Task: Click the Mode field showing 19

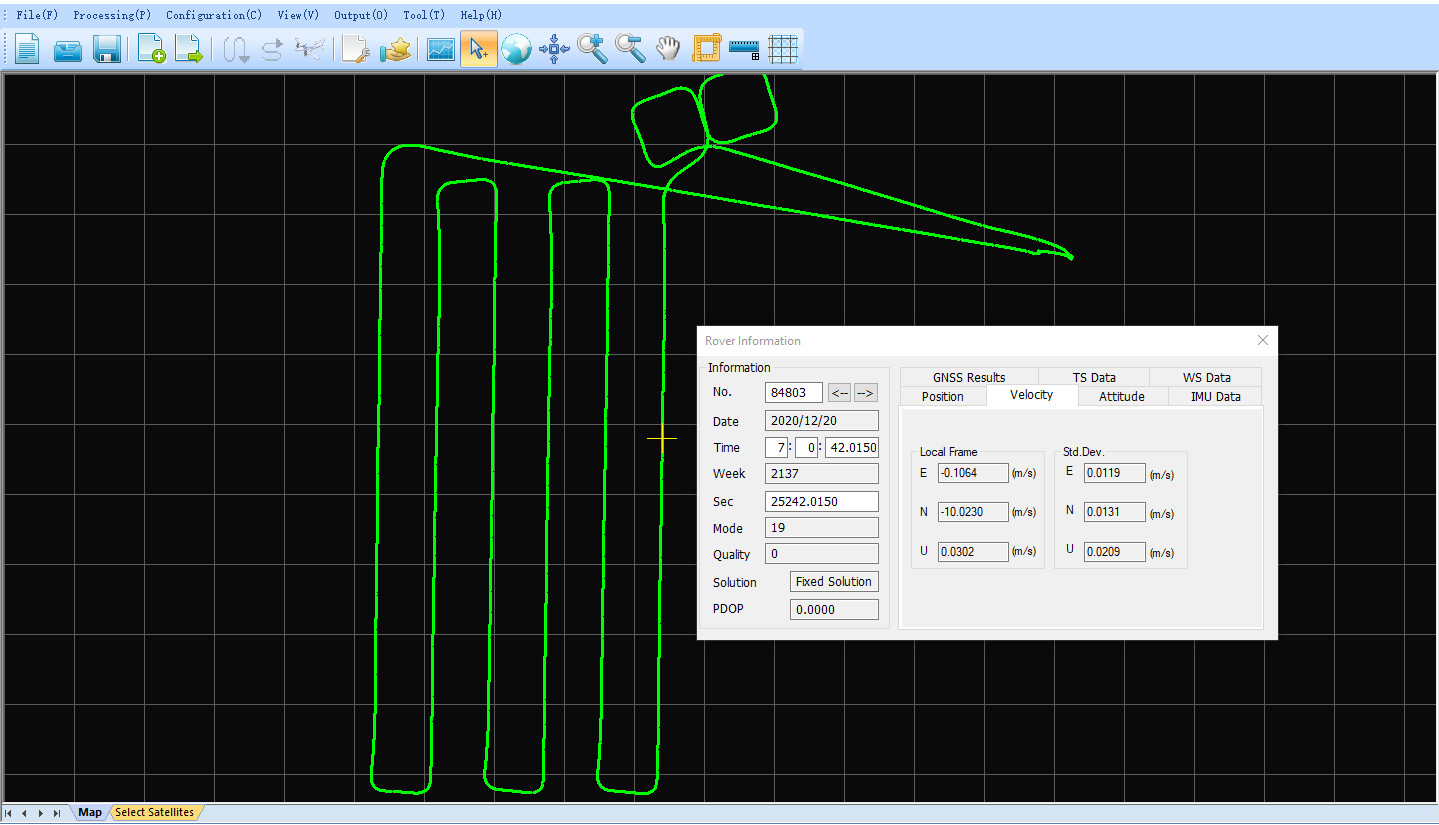Action: click(x=822, y=528)
